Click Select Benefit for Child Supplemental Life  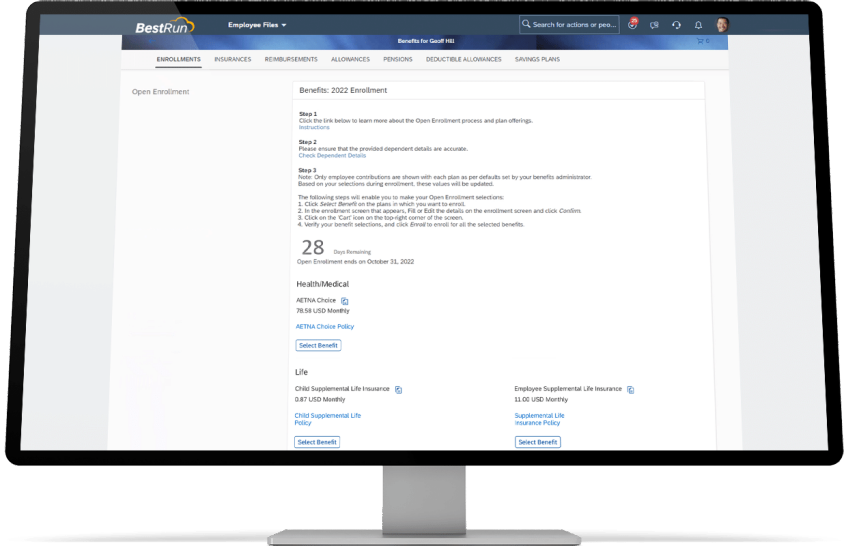tap(317, 442)
